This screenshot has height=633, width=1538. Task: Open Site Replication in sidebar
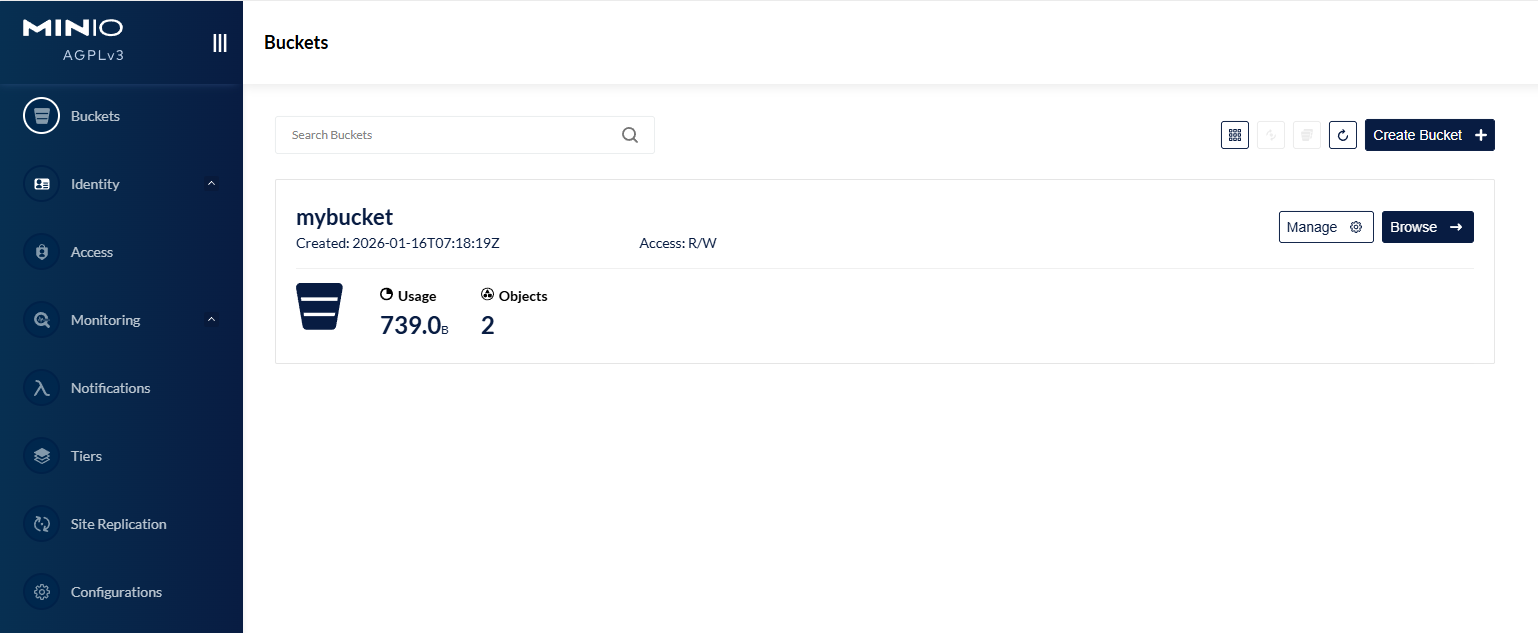tap(121, 524)
